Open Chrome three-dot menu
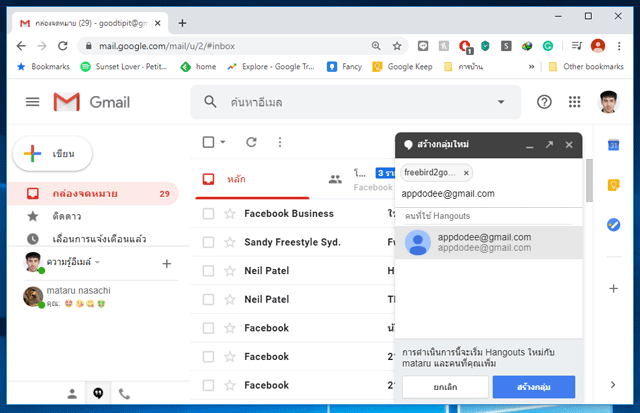The height and width of the screenshot is (413, 640). [619, 46]
